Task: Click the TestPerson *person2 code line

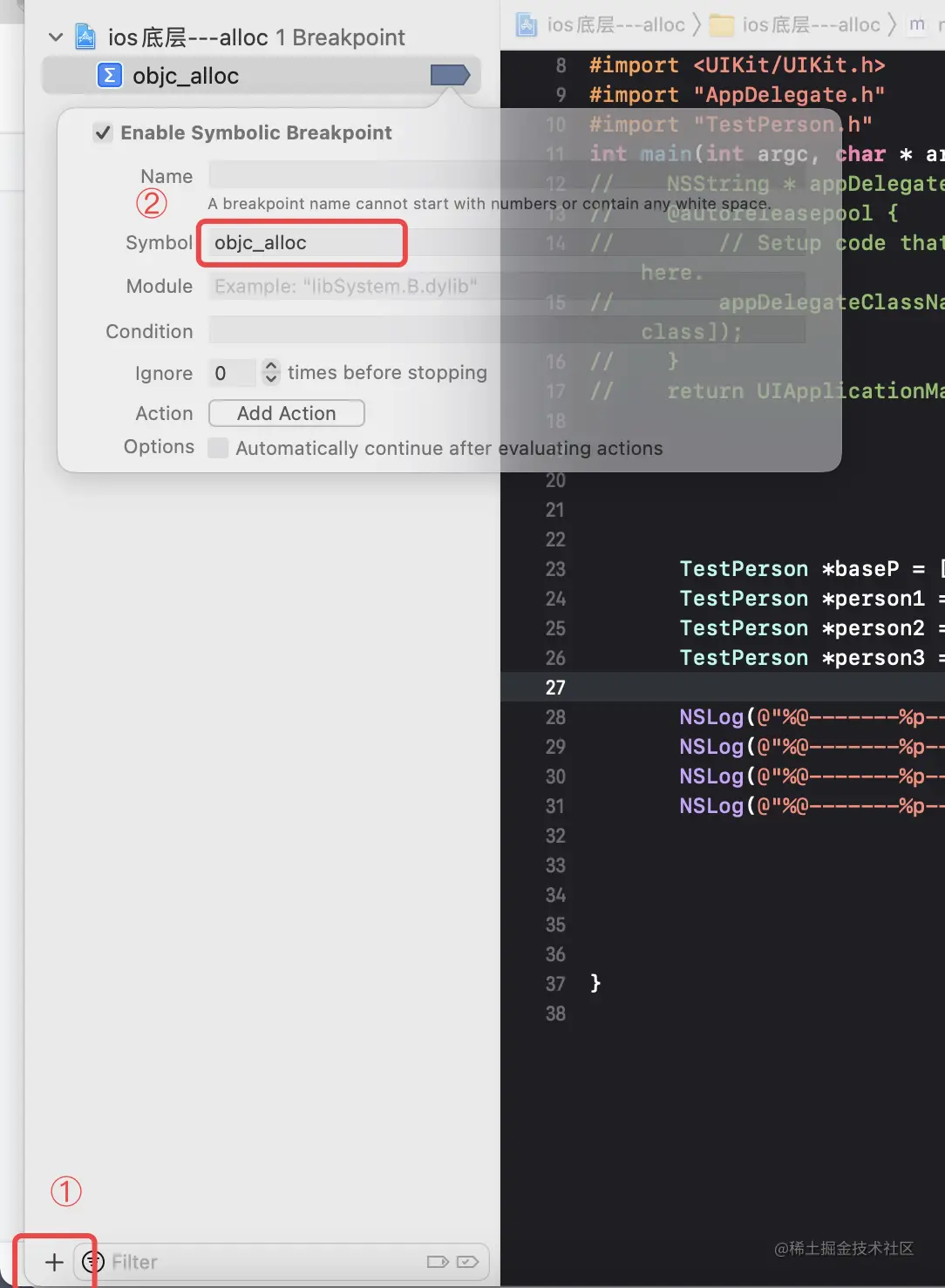Action: [x=811, y=628]
